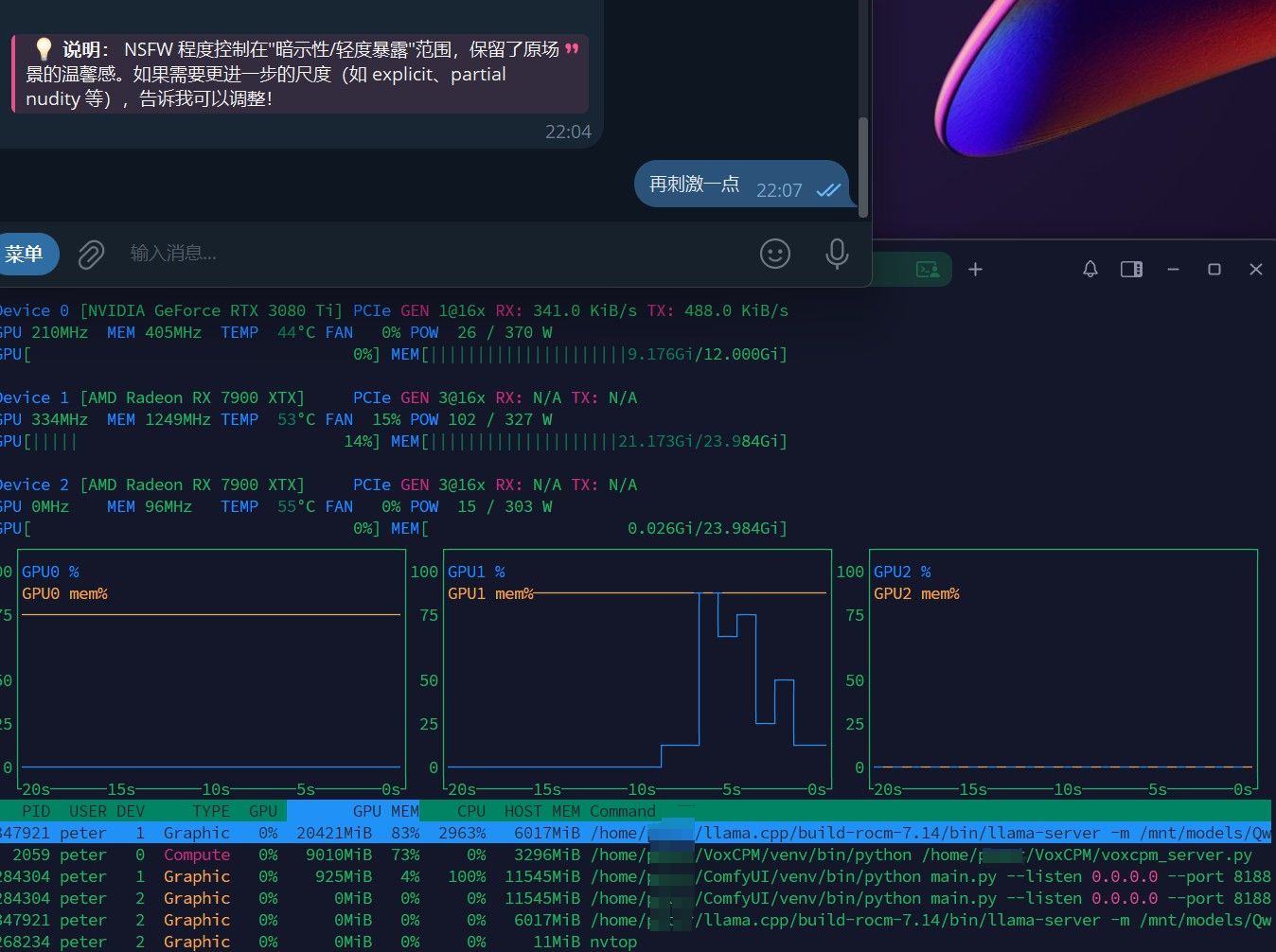
Task: Select the nvtop process row 268234
Action: click(x=635, y=942)
